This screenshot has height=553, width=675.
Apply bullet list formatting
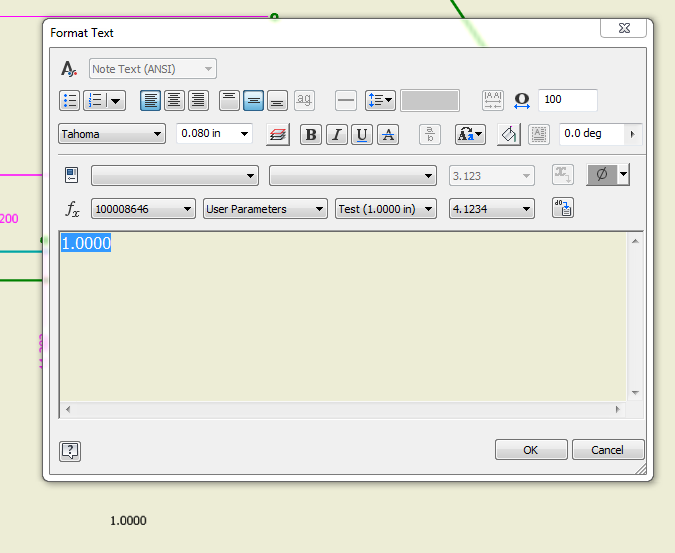(x=69, y=101)
